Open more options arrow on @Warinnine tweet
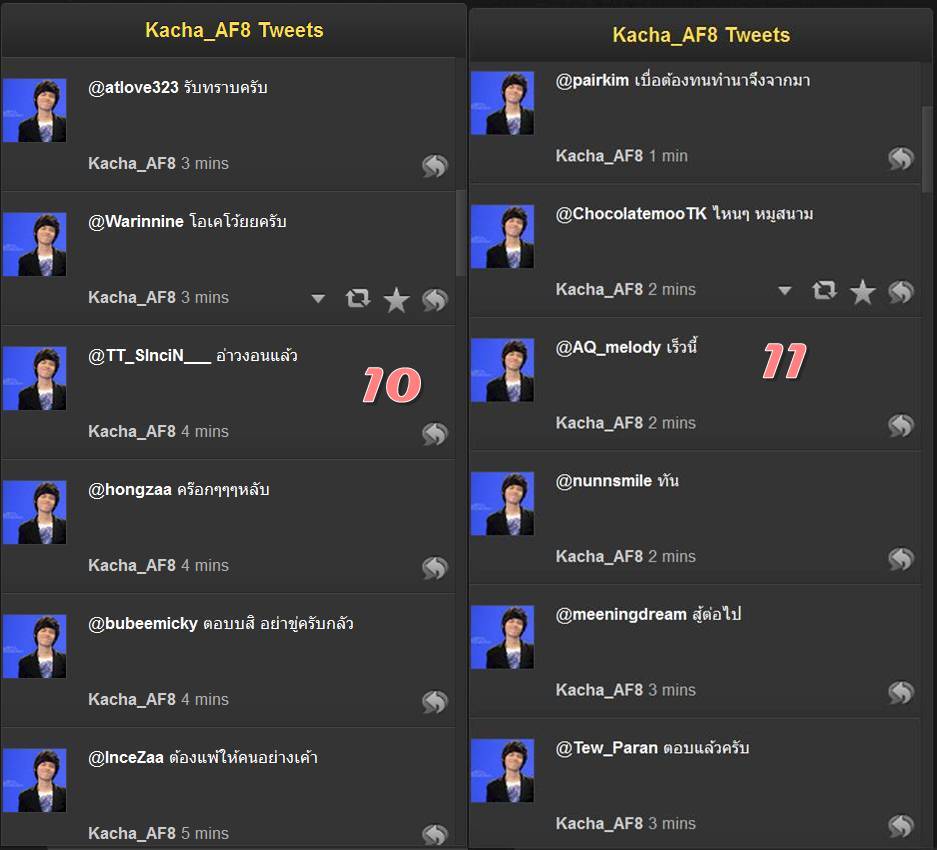Image resolution: width=937 pixels, height=850 pixels. point(318,298)
